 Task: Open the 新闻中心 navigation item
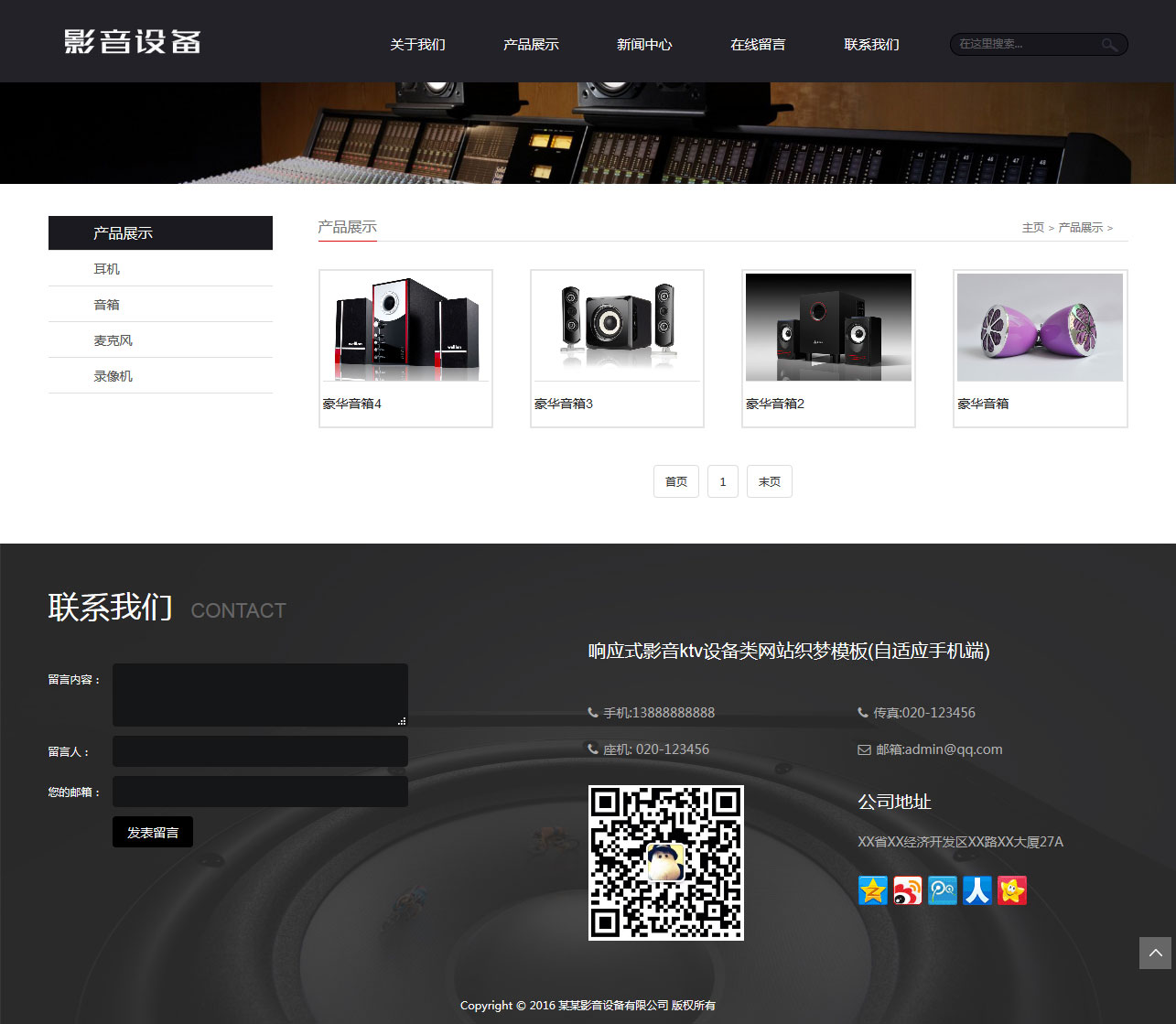point(644,44)
